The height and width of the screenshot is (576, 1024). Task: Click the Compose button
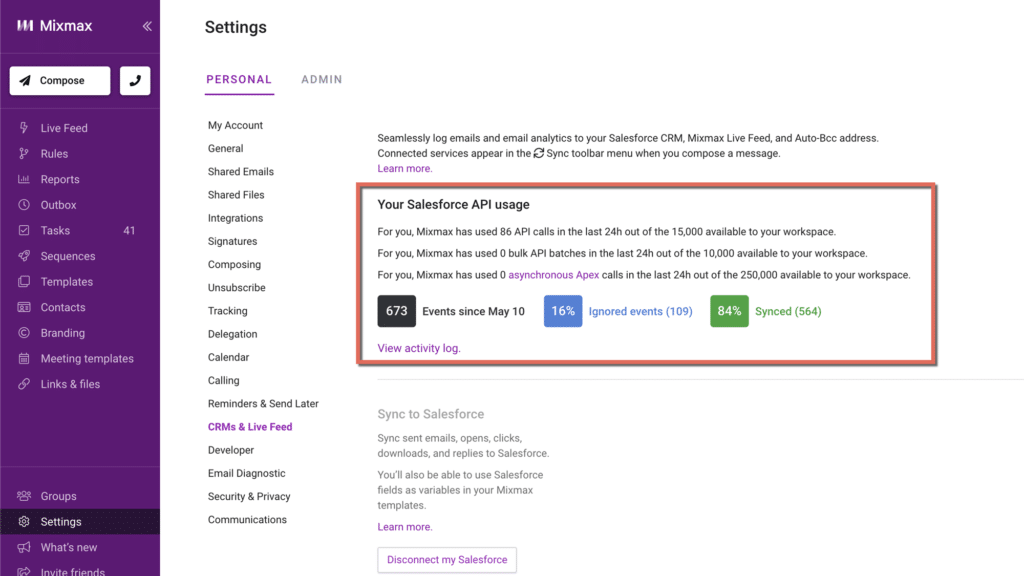(60, 81)
